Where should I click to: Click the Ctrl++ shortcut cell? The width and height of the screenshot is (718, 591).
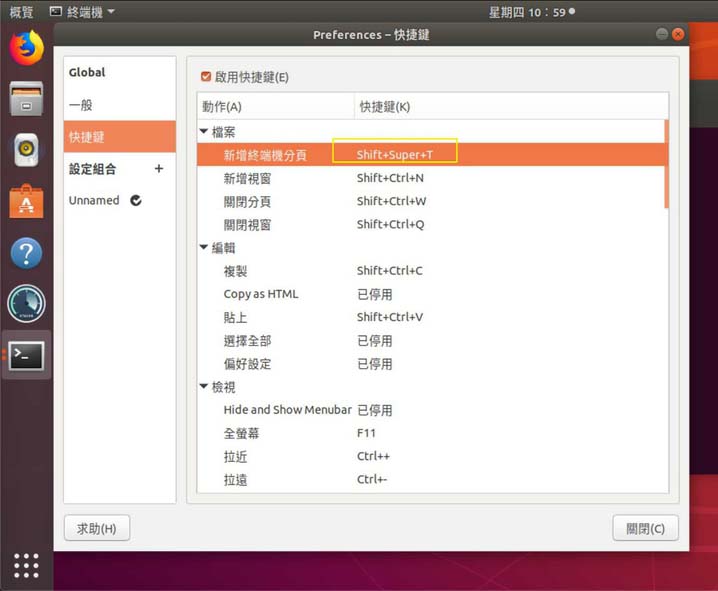373,456
